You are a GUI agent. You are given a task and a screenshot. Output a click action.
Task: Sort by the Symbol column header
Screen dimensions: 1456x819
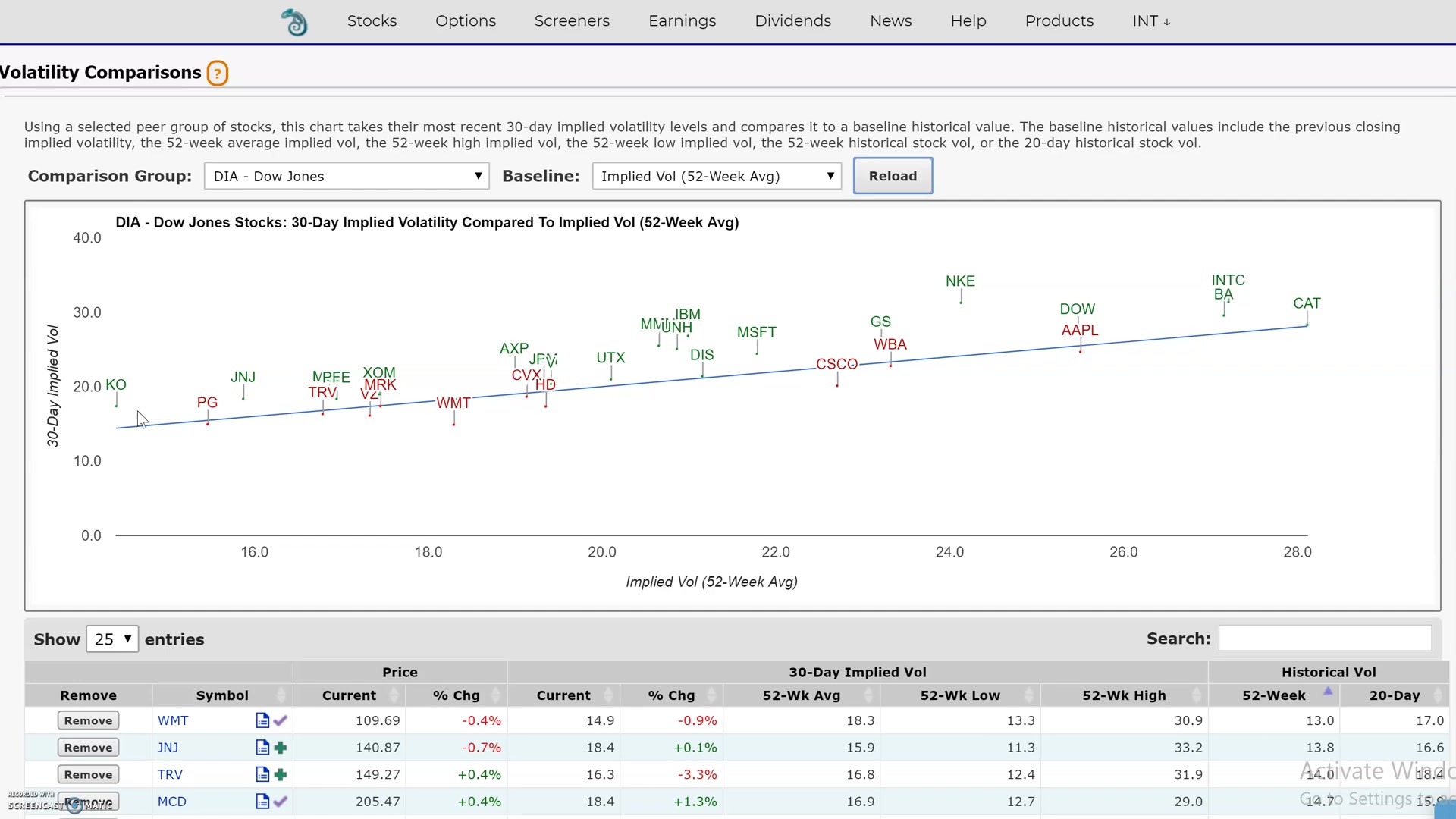[x=222, y=695]
